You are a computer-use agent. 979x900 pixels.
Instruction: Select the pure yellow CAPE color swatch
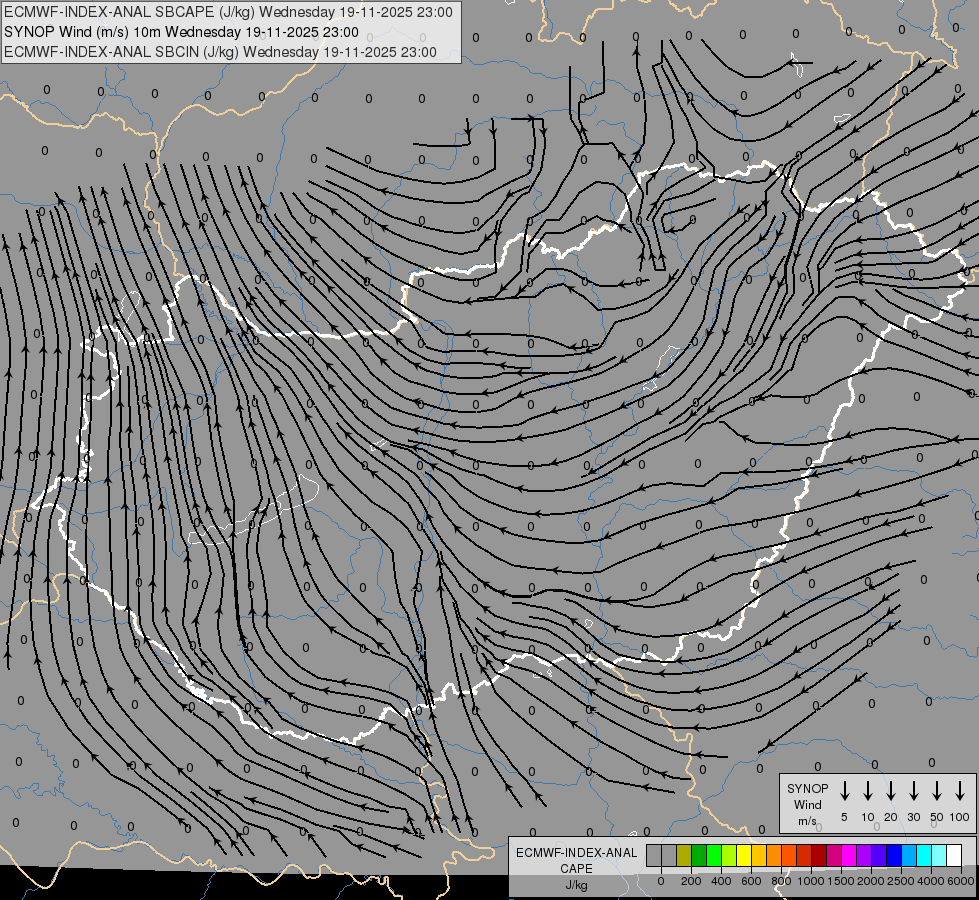[744, 855]
